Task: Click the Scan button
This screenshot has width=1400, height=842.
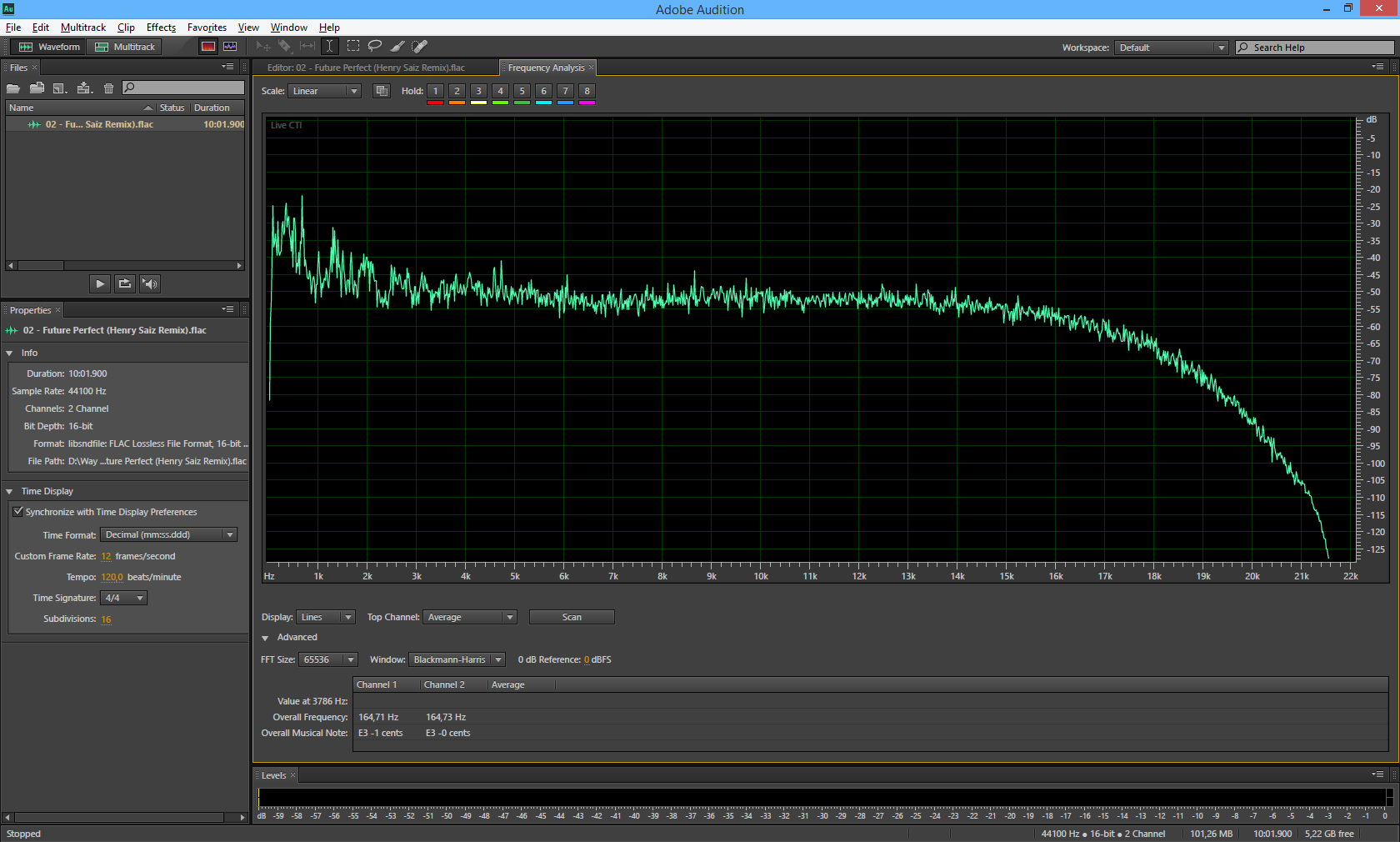Action: click(572, 617)
